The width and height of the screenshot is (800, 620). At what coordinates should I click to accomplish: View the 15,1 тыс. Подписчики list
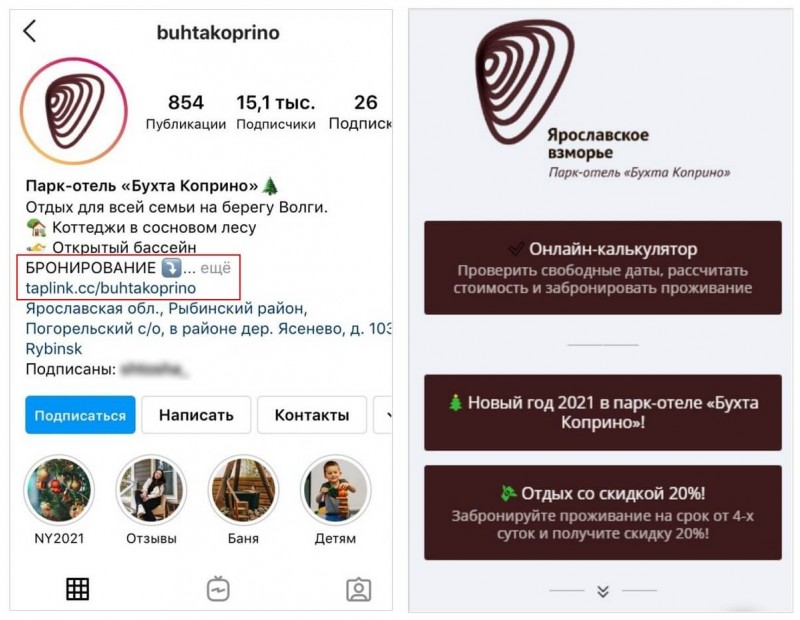pos(276,112)
